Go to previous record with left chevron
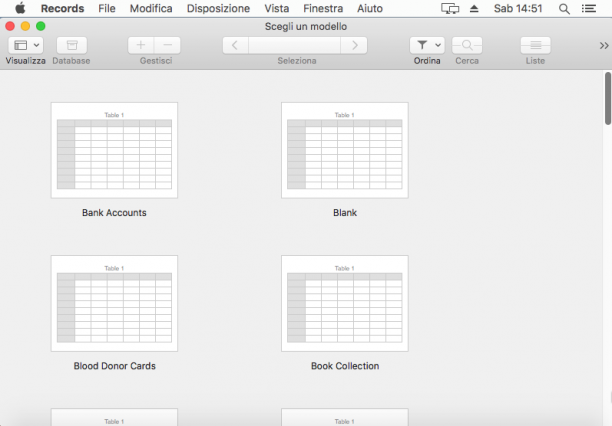This screenshot has height=426, width=612. tap(235, 45)
